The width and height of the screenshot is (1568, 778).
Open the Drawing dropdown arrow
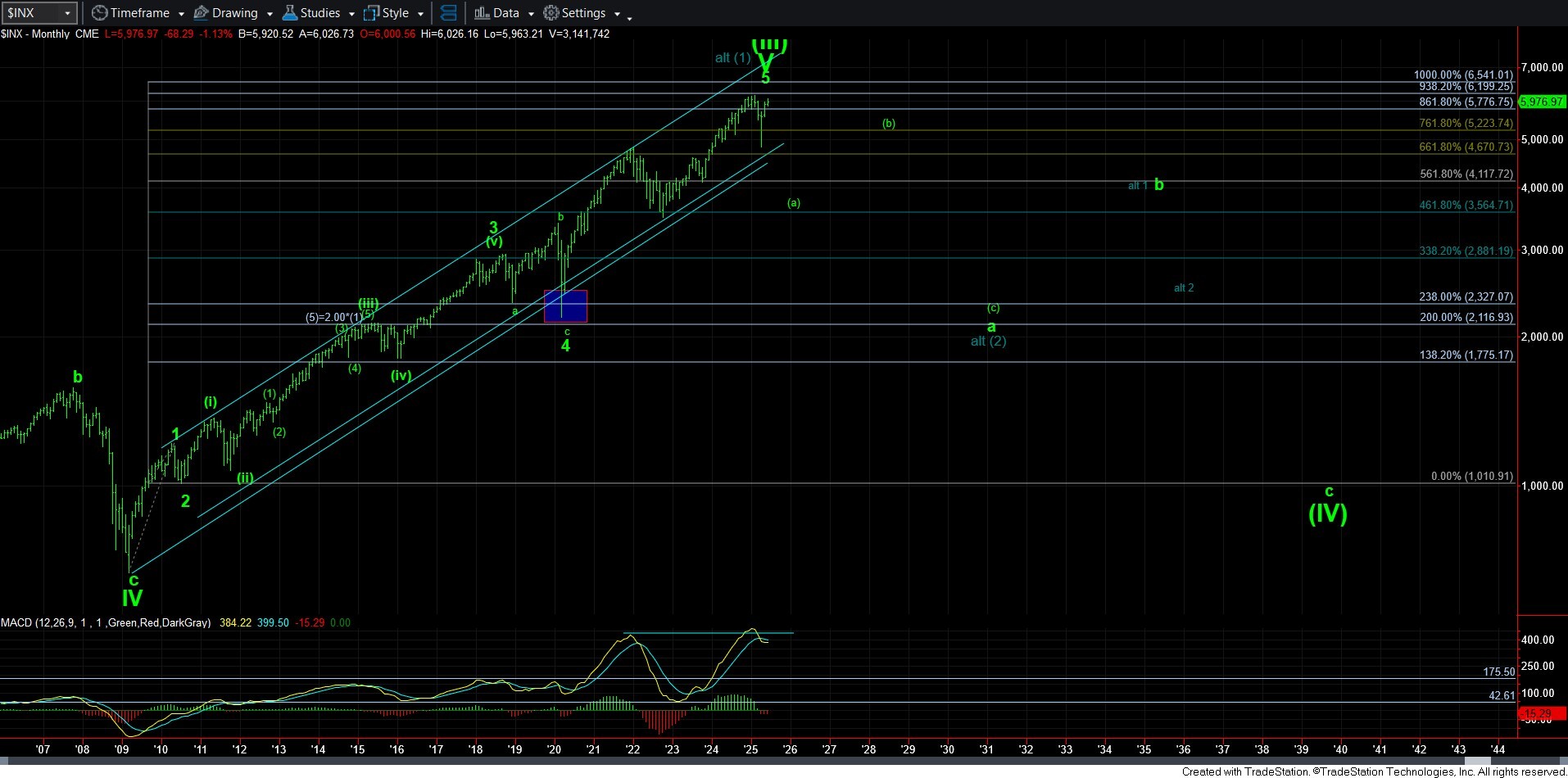click(x=270, y=14)
